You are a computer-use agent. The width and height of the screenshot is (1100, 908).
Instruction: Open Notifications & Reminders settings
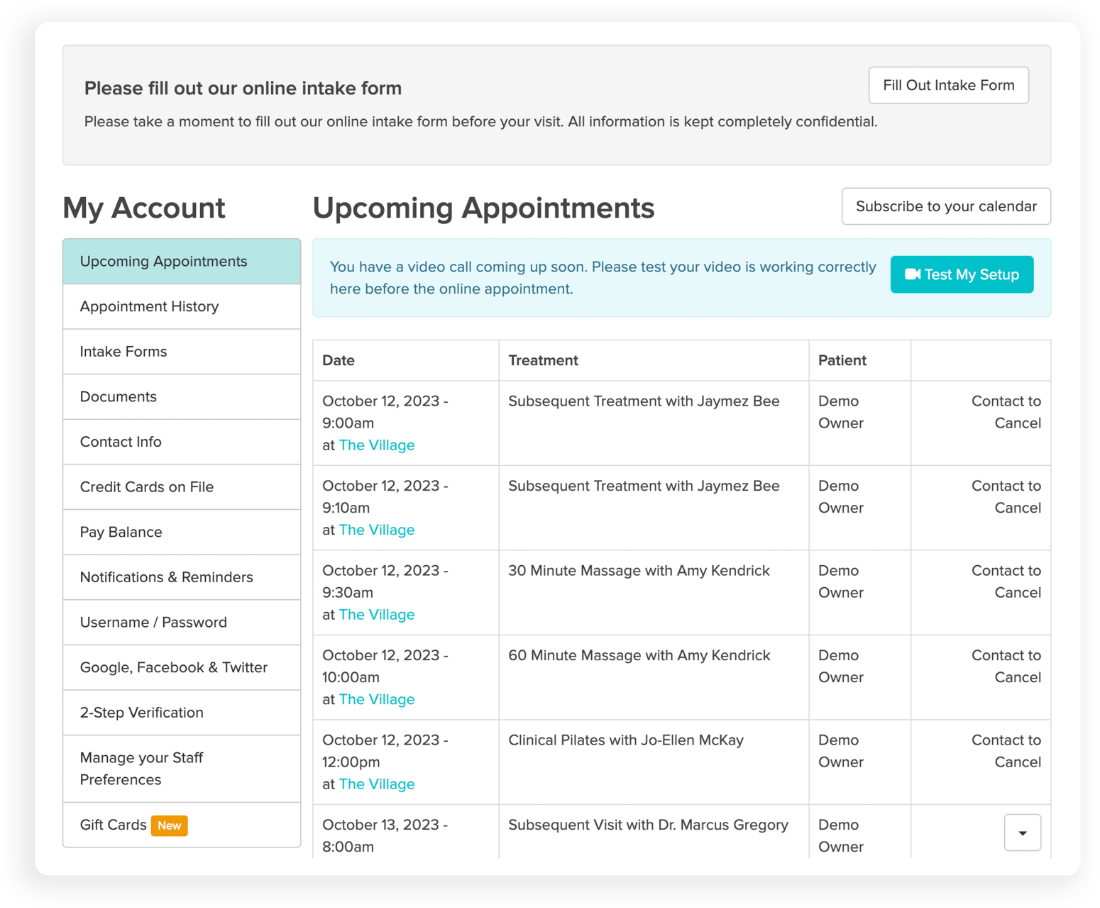click(181, 577)
